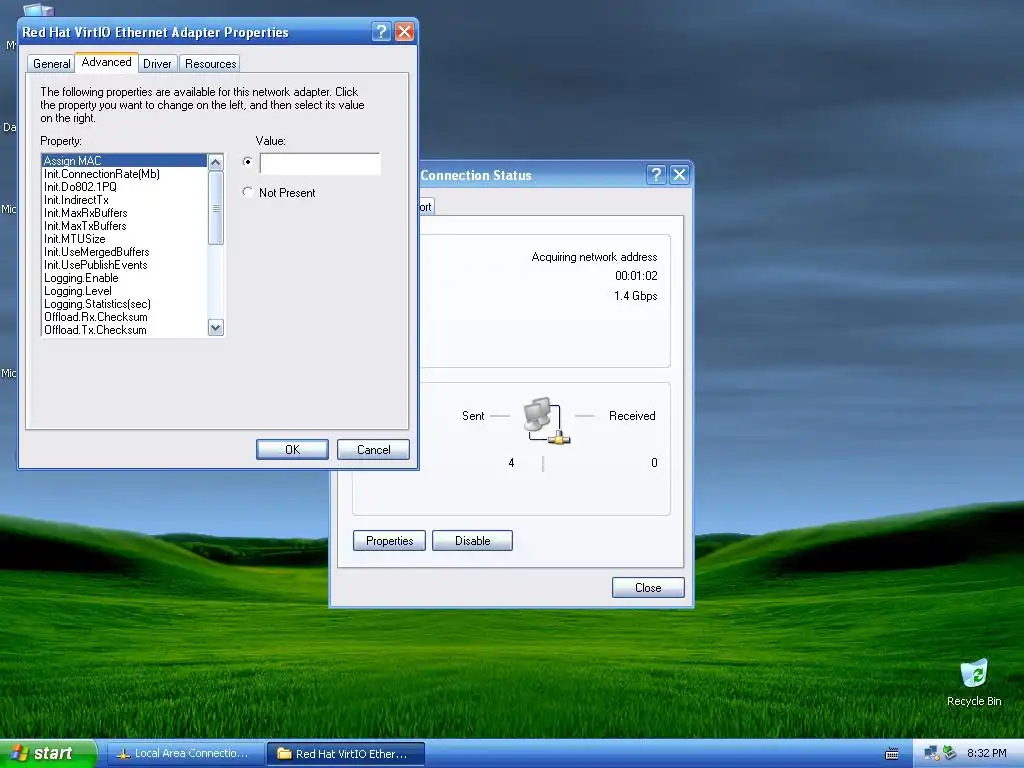The image size is (1024, 768).
Task: Click help icon in adapter properties title bar
Action: pos(381,31)
